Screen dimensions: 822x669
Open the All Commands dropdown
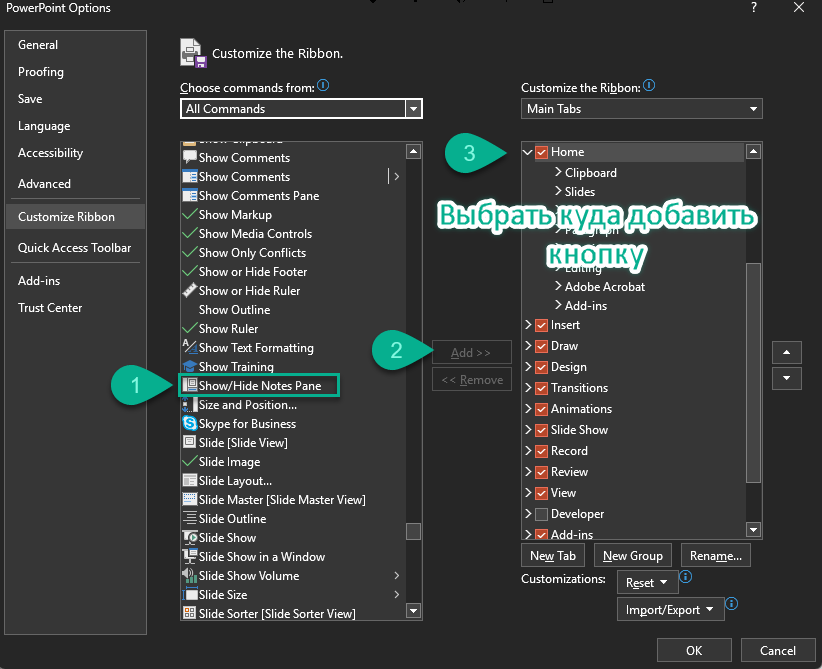(301, 109)
